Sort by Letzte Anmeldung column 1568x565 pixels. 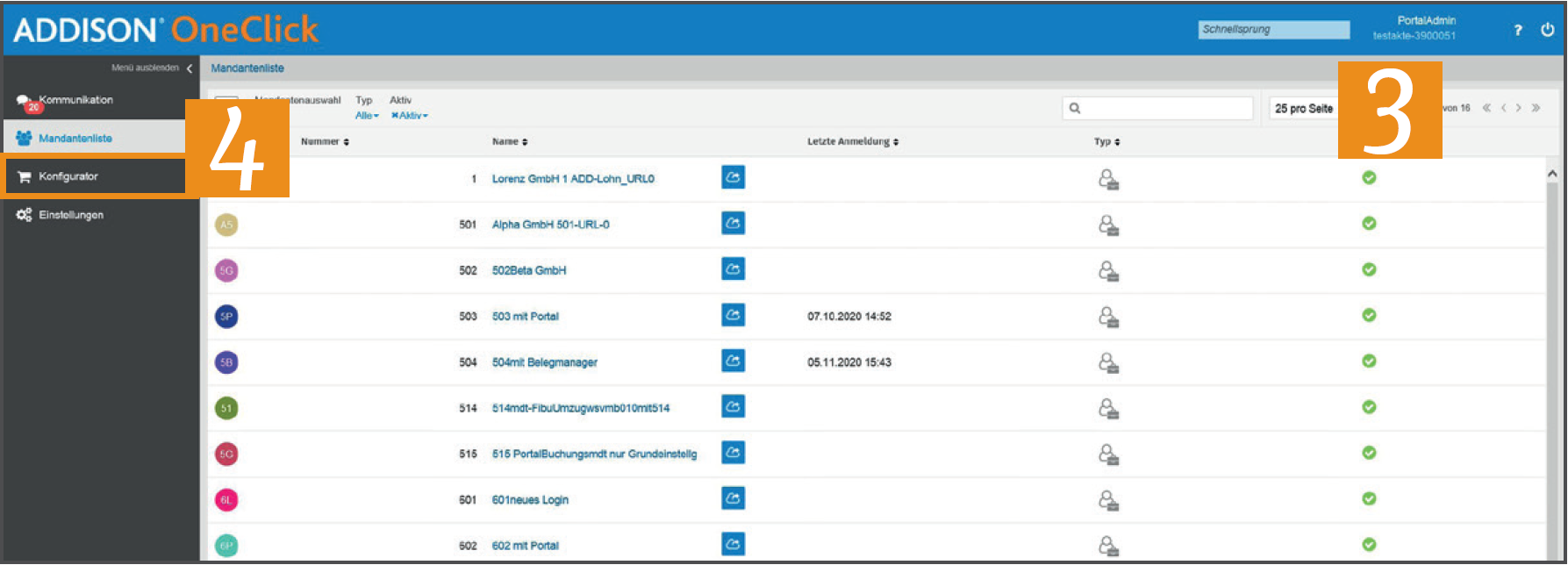pos(853,141)
